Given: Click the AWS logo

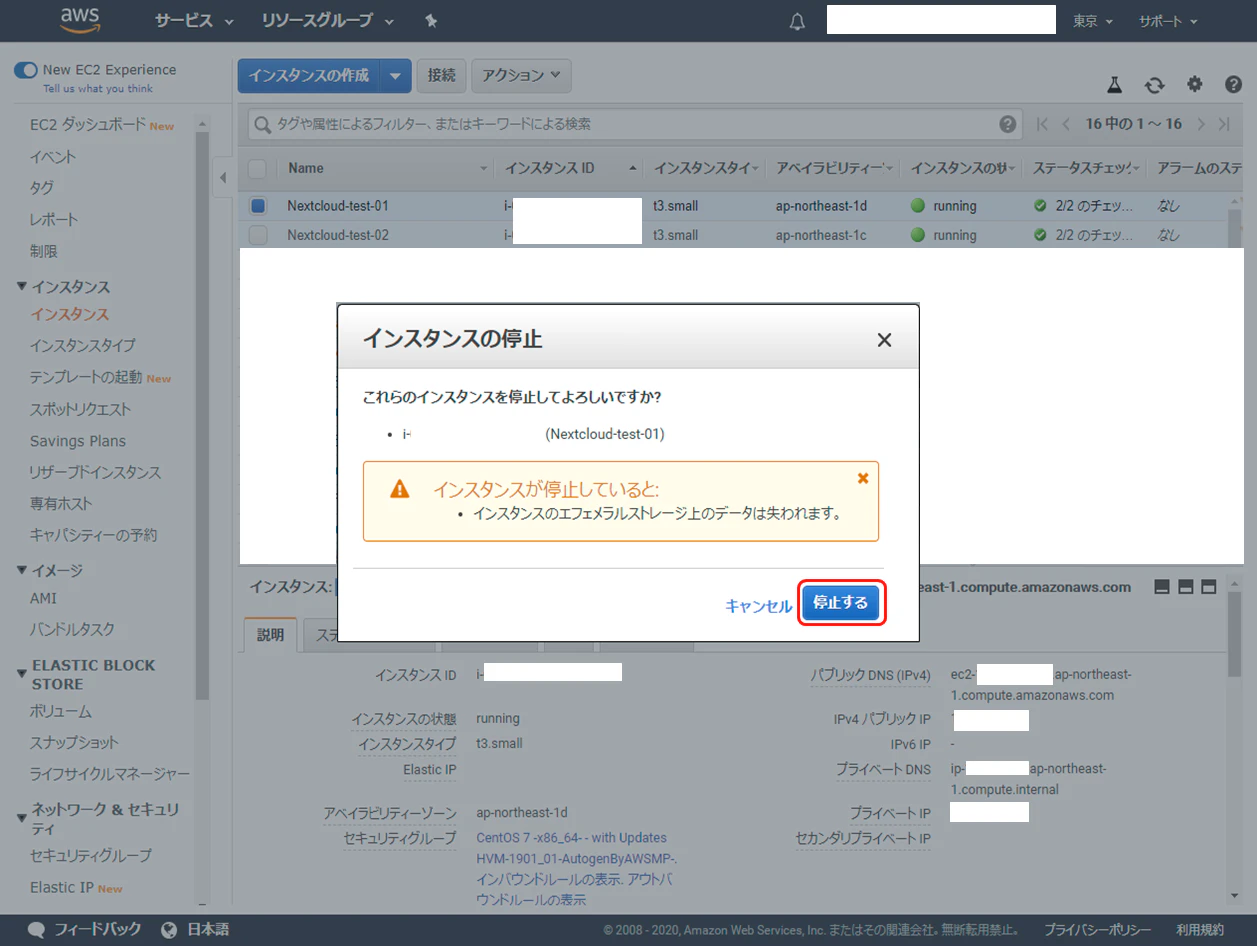Looking at the screenshot, I should click(x=80, y=20).
